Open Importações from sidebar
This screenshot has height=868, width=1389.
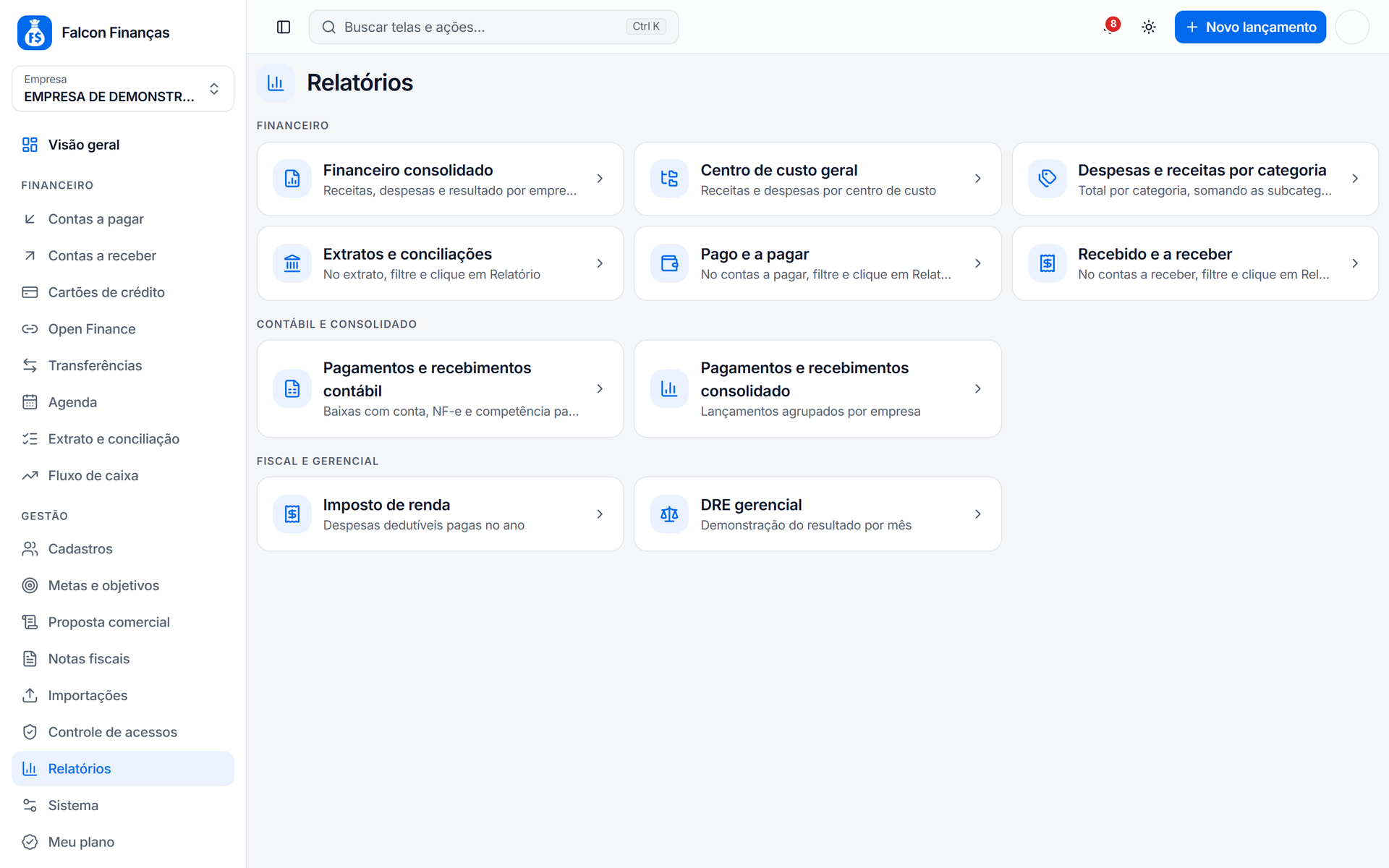tap(123, 695)
